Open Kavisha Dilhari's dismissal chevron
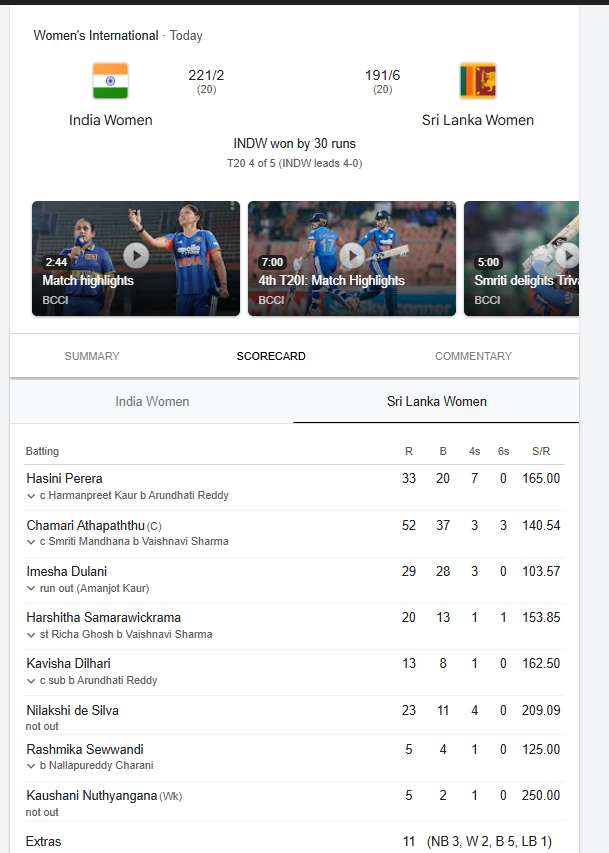 (x=31, y=680)
